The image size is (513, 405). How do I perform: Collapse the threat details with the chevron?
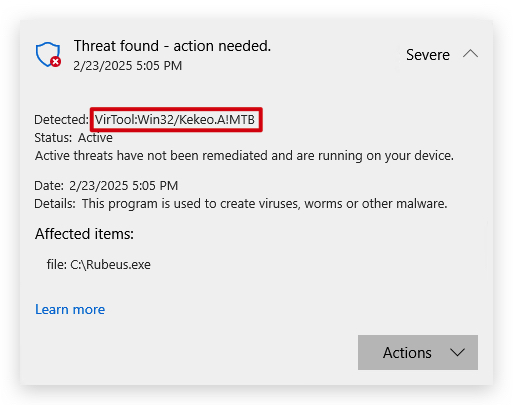470,54
